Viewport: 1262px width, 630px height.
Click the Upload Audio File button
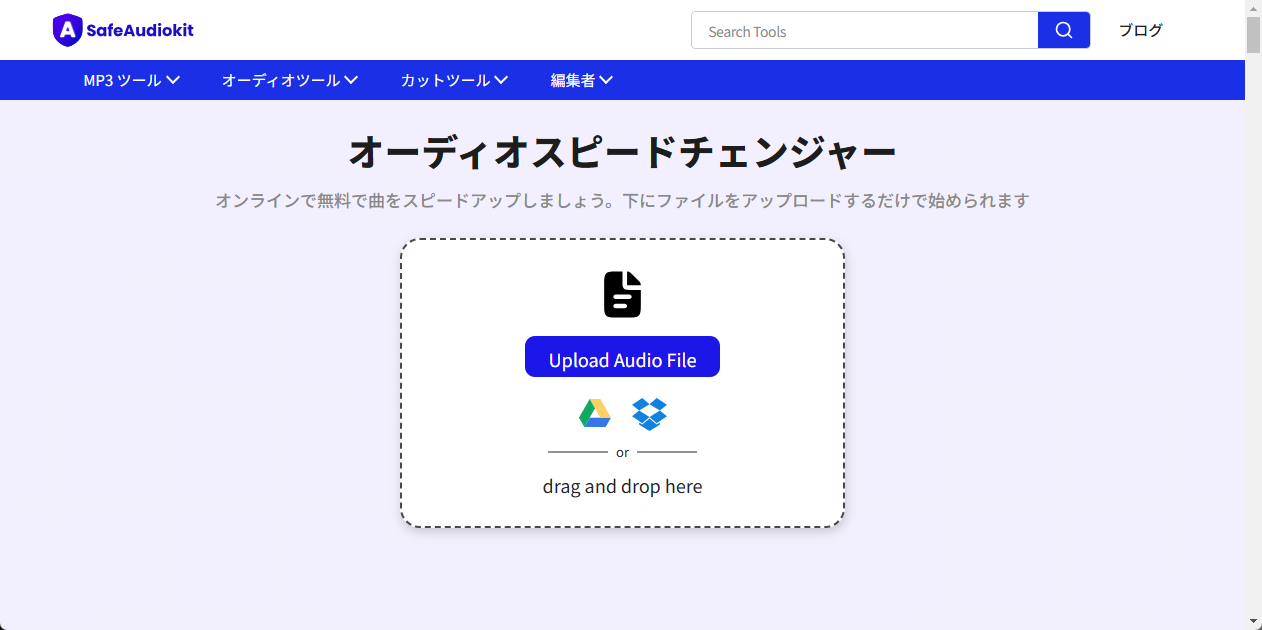click(x=622, y=356)
